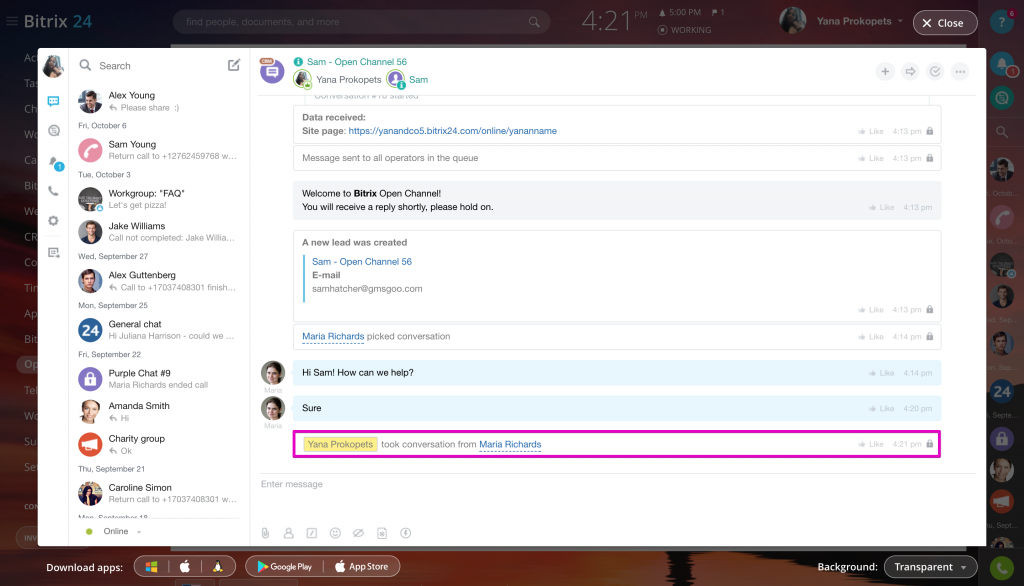
Task: Click the paperclip attach file icon
Action: (x=265, y=533)
